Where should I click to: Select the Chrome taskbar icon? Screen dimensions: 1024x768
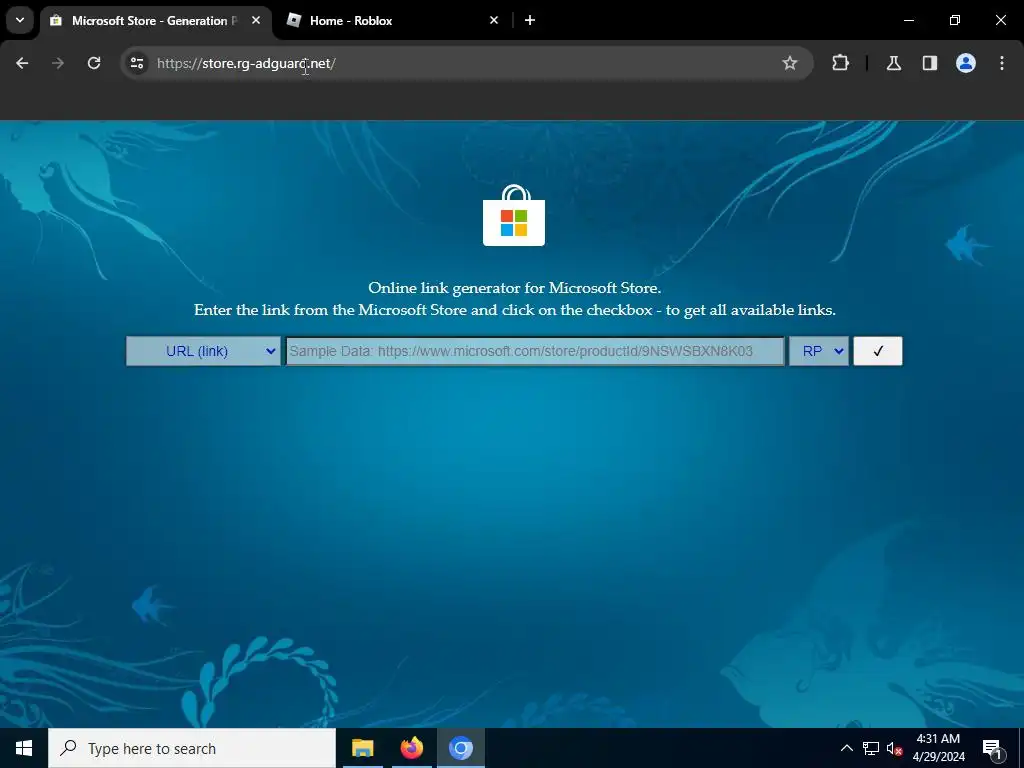tap(460, 748)
